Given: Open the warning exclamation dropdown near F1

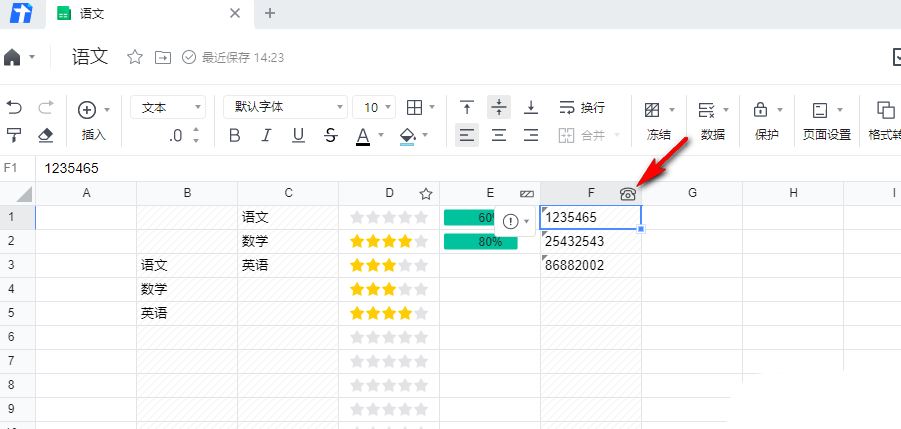Looking at the screenshot, I should pos(515,222).
